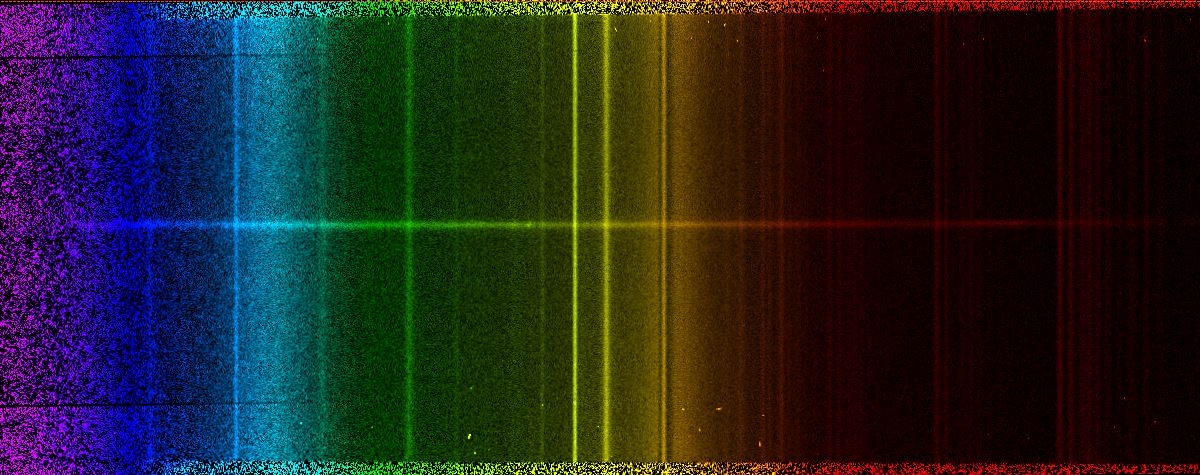Image resolution: width=1200 pixels, height=475 pixels.
Task: Click where green line crosses horizontal trace
Action: (409, 225)
